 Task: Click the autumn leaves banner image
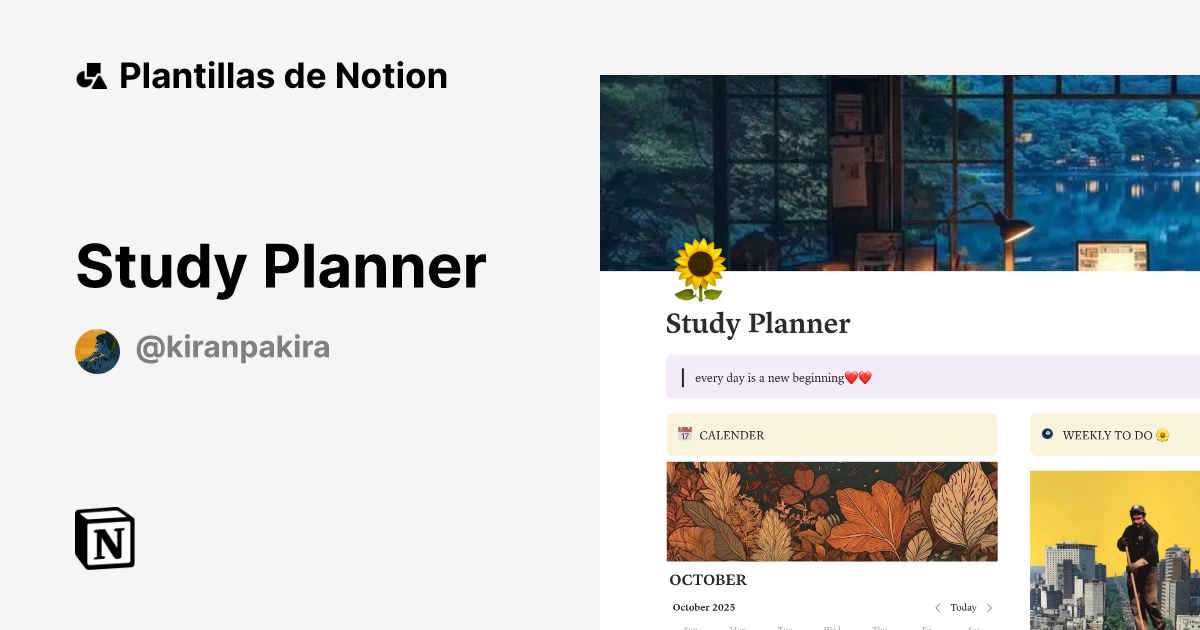click(x=832, y=511)
